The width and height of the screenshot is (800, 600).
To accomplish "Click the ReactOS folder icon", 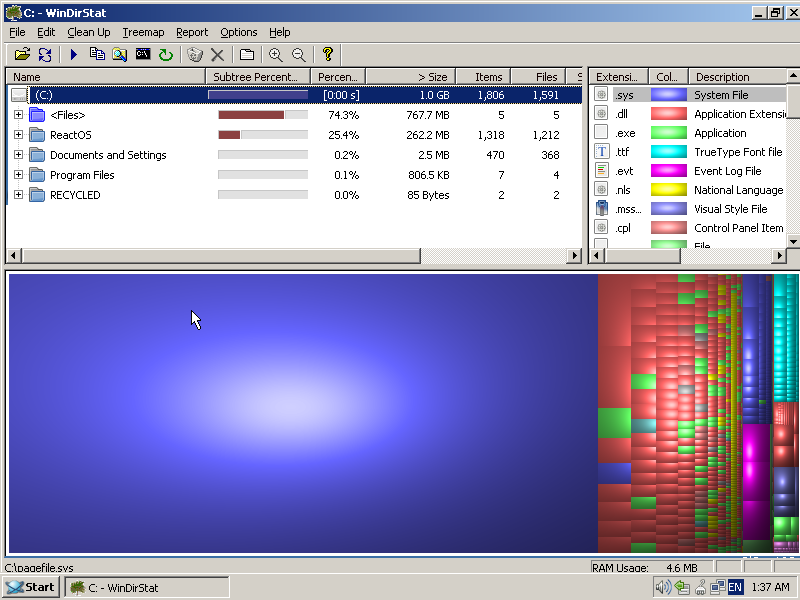I will click(x=37, y=135).
